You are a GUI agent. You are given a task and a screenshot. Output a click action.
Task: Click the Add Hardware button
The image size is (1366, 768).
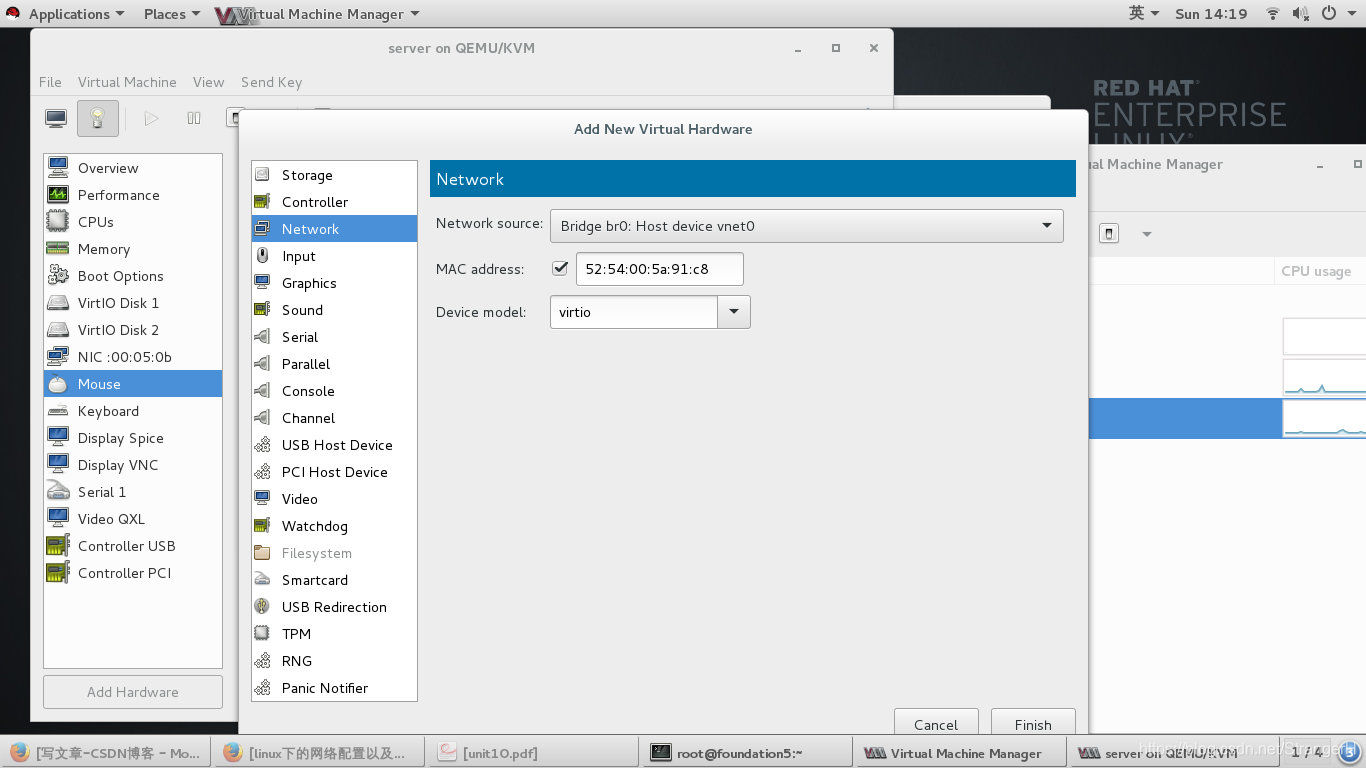pos(133,692)
